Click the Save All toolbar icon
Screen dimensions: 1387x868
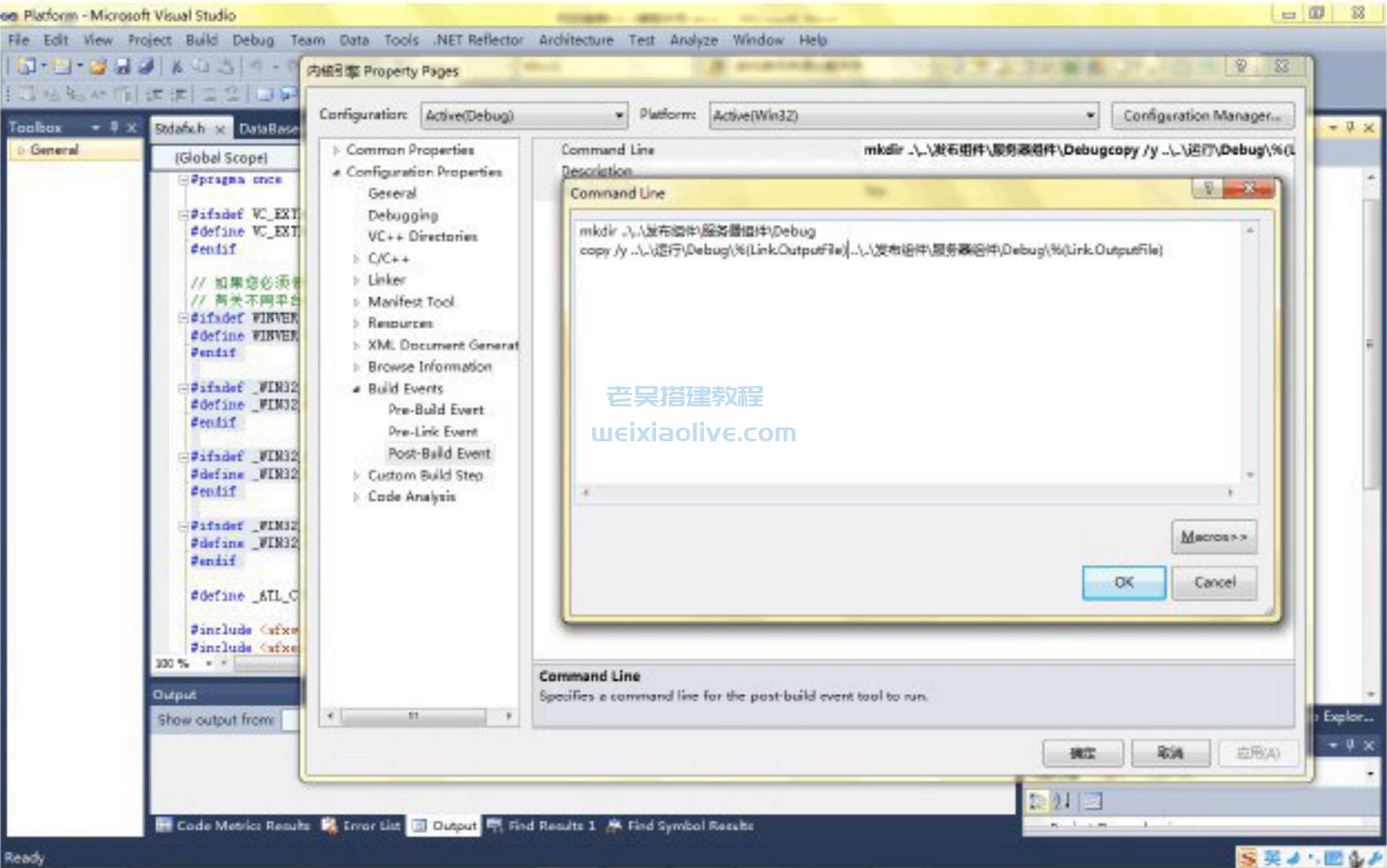146,67
